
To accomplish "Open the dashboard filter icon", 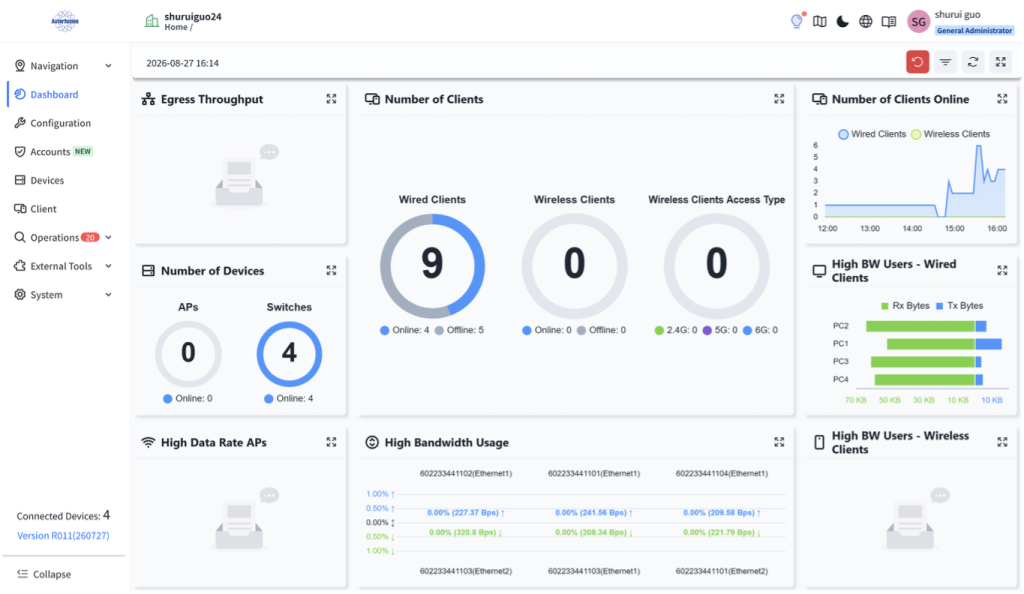I will click(945, 62).
